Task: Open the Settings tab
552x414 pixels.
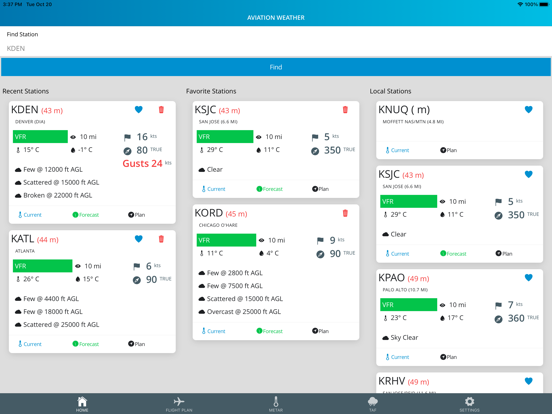Action: tap(469, 404)
